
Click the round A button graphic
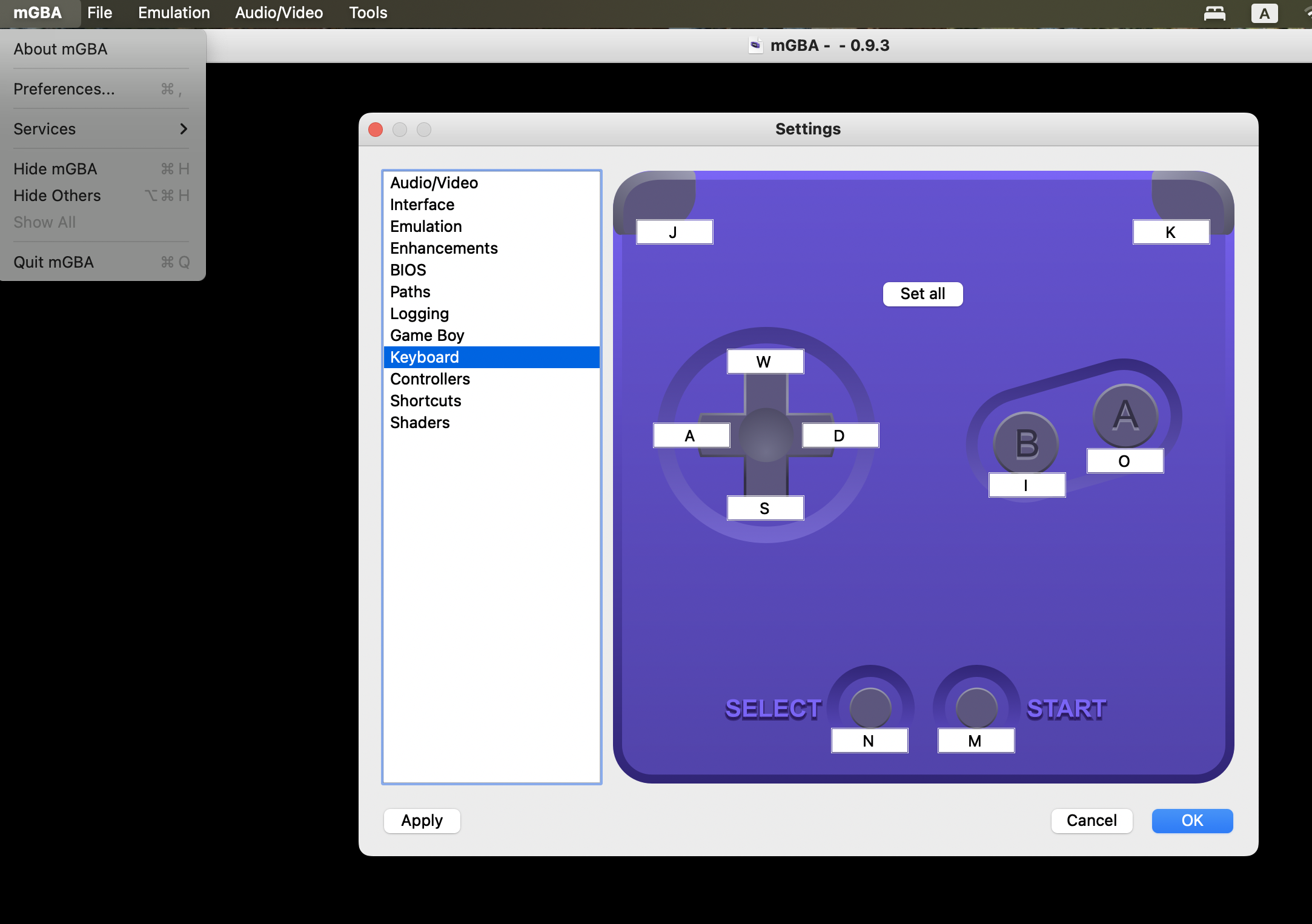[x=1125, y=415]
